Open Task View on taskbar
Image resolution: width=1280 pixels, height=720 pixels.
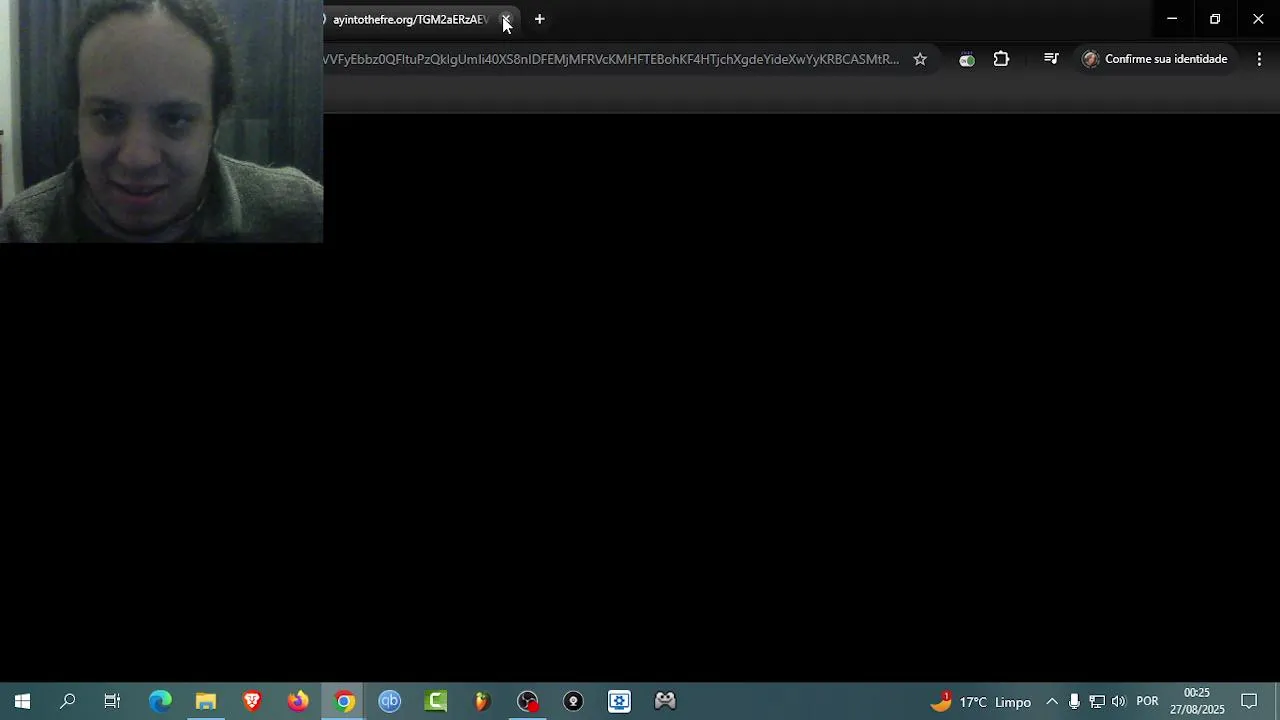112,701
